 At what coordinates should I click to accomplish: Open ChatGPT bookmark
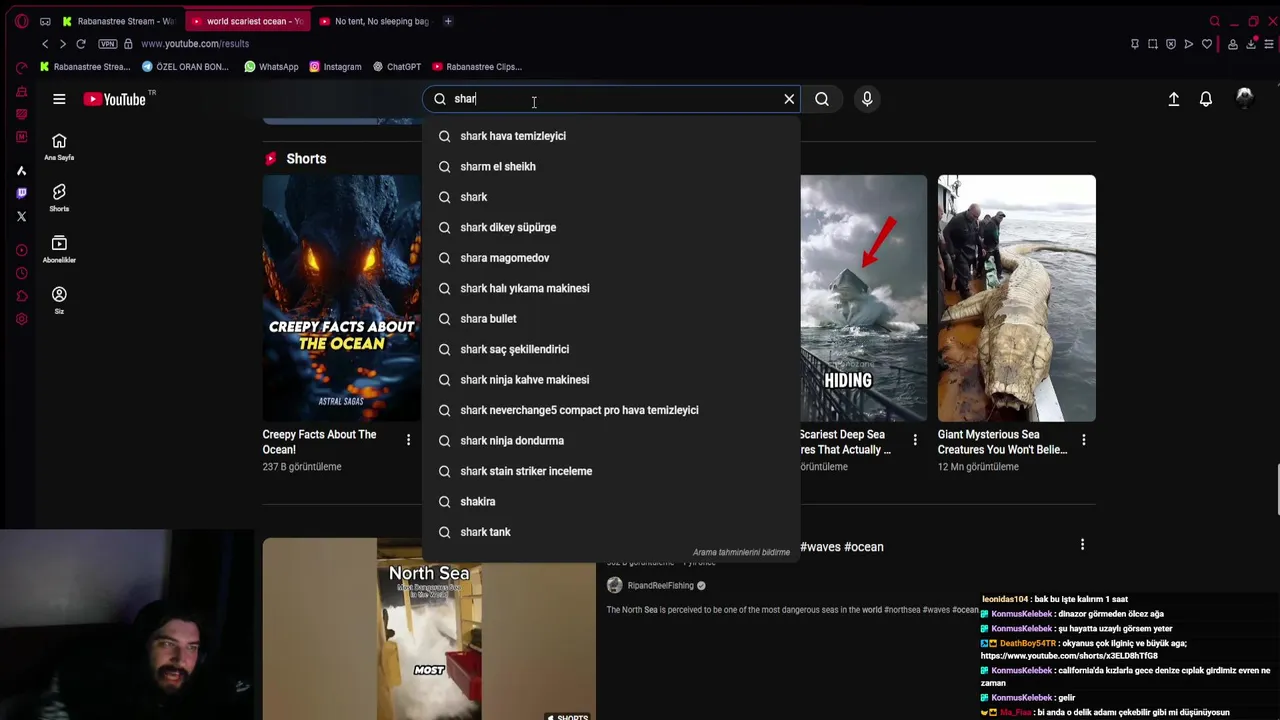(x=397, y=67)
